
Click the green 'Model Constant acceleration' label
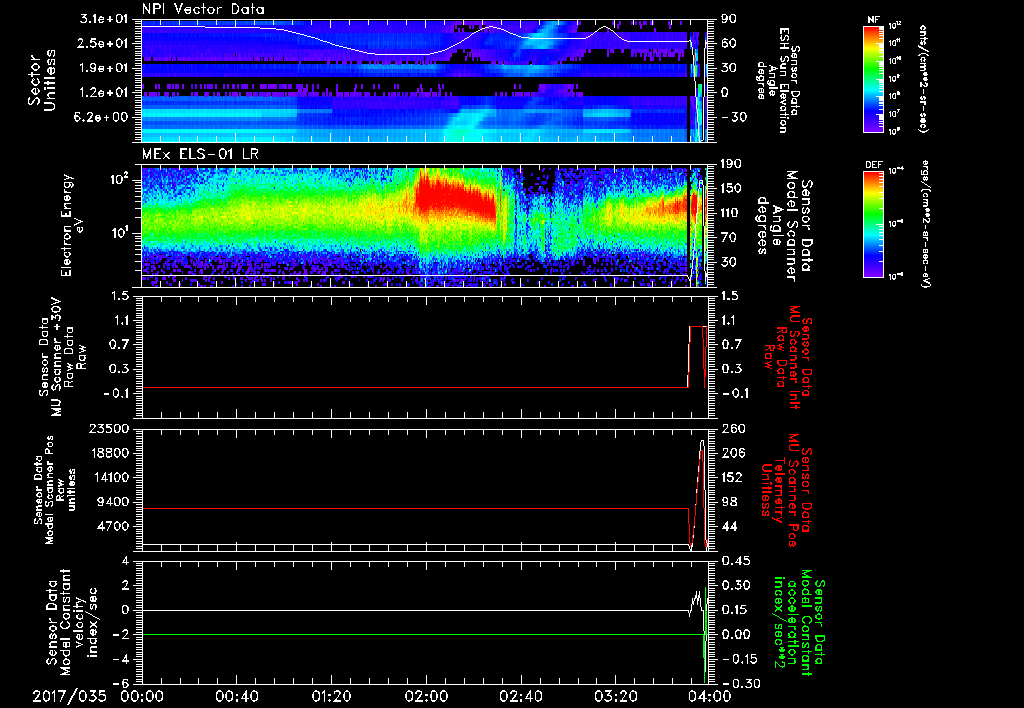799,623
